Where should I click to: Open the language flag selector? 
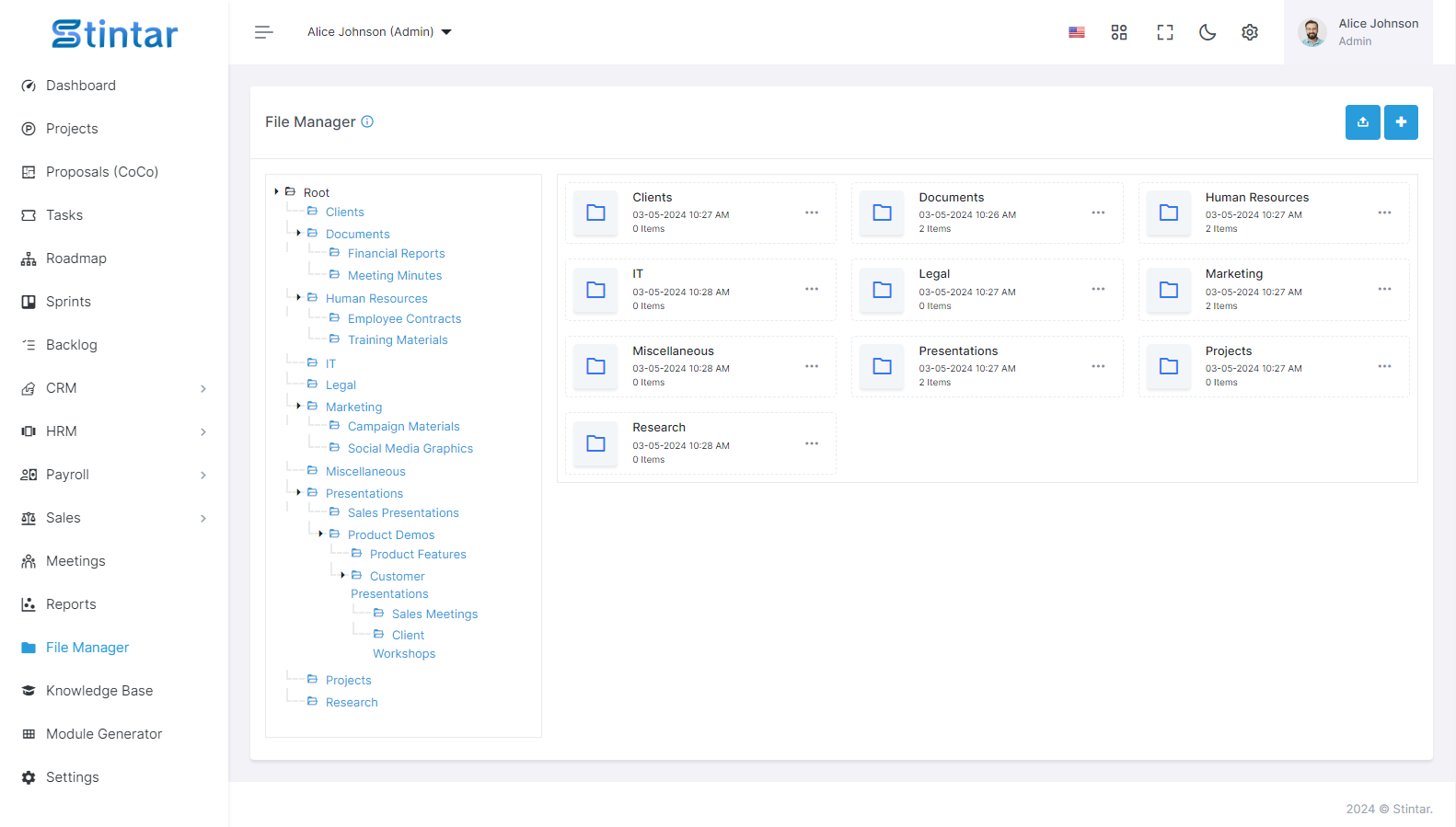coord(1077,32)
